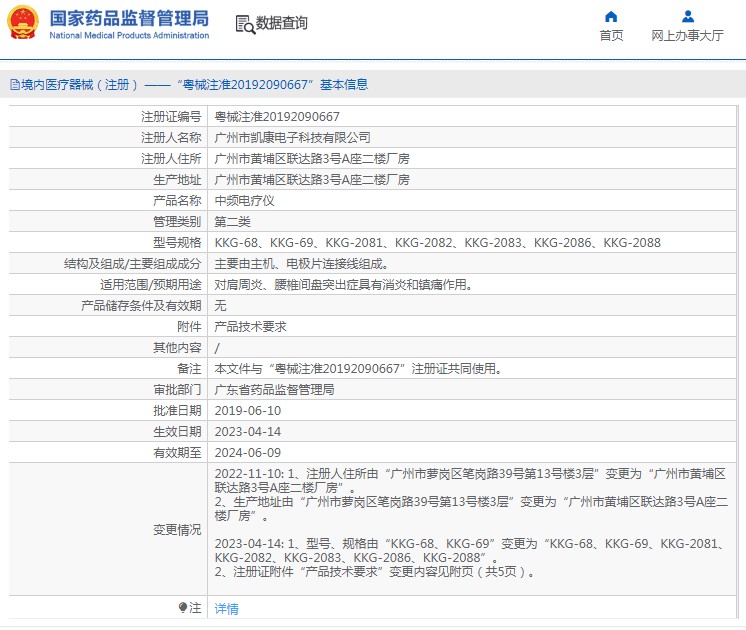Open the 网上办事大厅 user icon

(x=687, y=17)
